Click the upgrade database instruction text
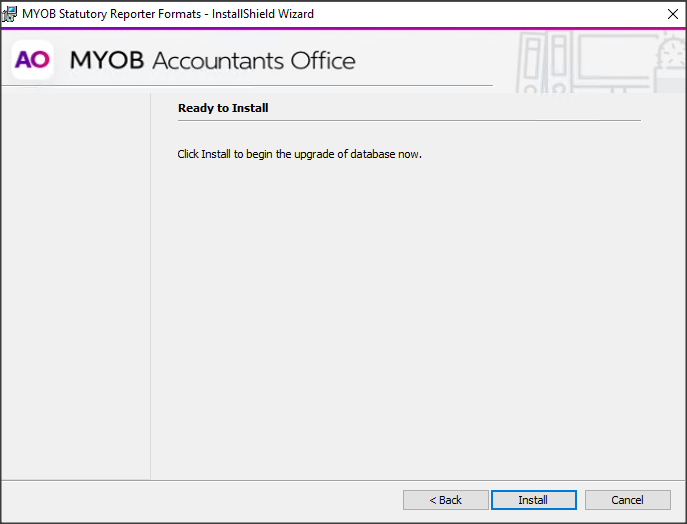 [x=300, y=154]
